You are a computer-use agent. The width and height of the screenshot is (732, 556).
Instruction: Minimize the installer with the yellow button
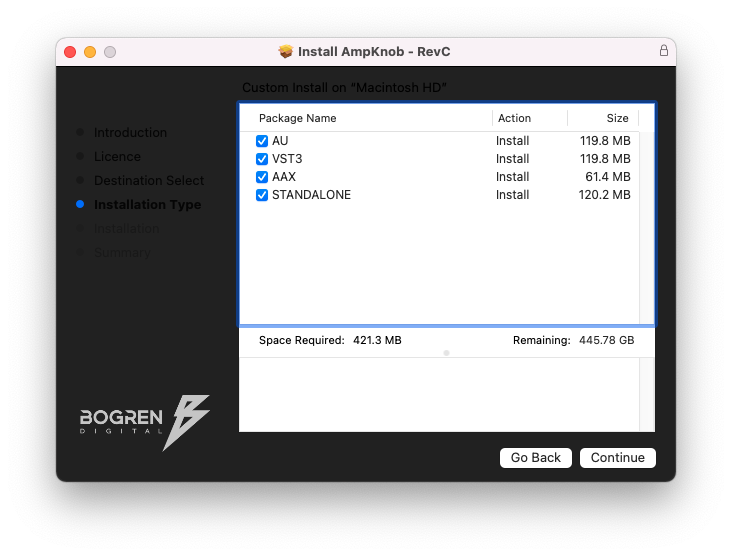click(90, 52)
